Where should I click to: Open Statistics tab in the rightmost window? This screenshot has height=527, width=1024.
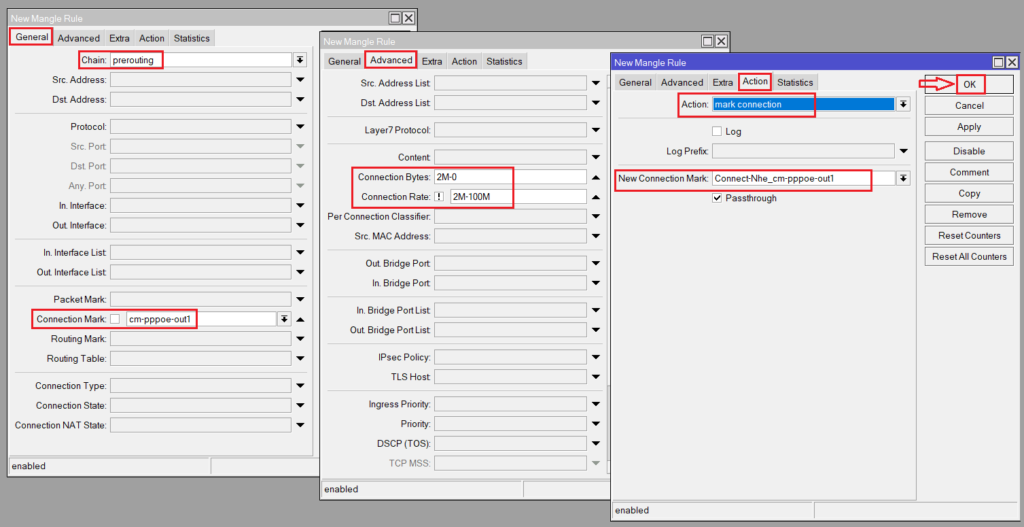tap(795, 82)
